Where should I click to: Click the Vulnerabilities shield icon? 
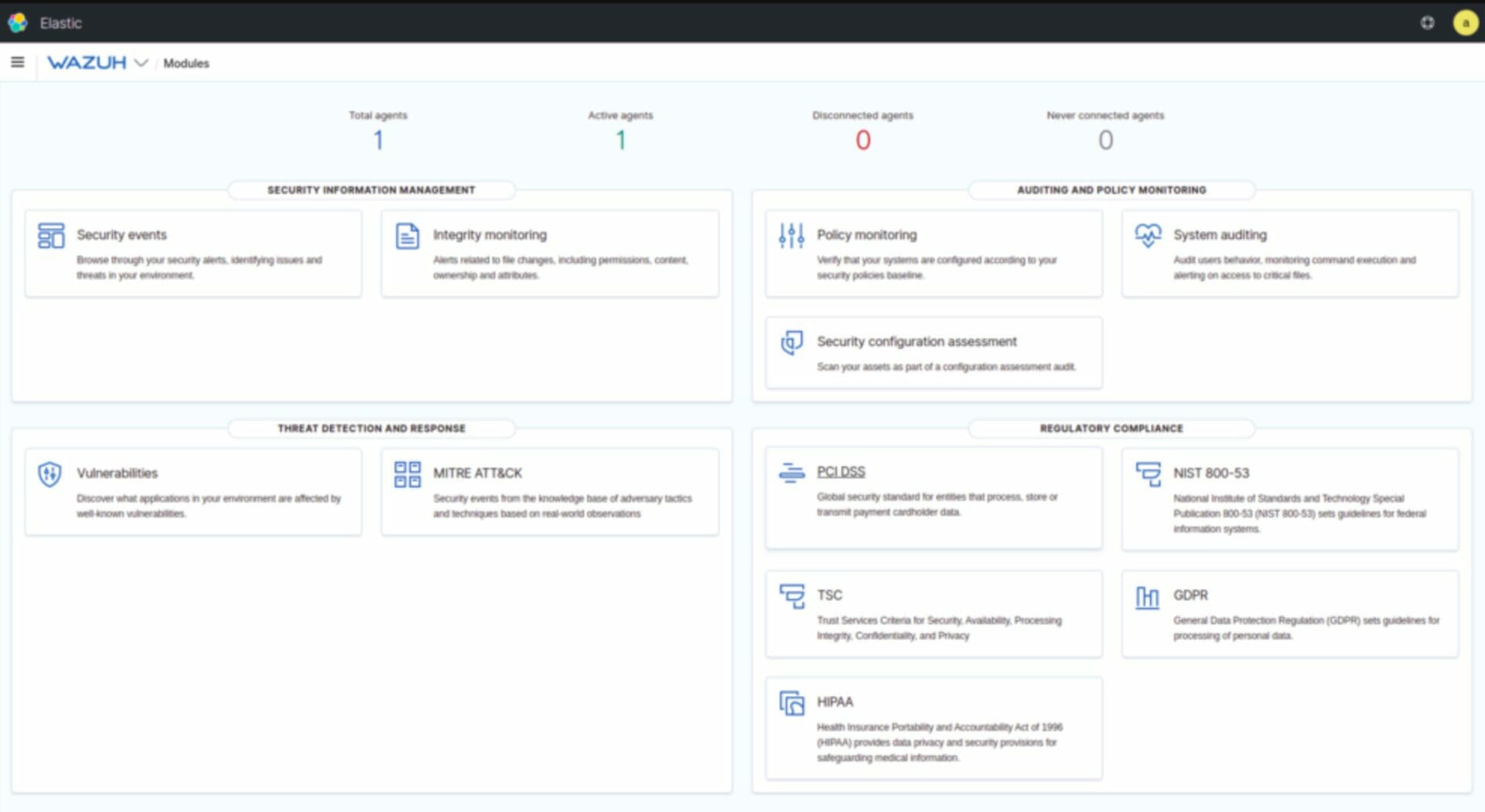50,474
